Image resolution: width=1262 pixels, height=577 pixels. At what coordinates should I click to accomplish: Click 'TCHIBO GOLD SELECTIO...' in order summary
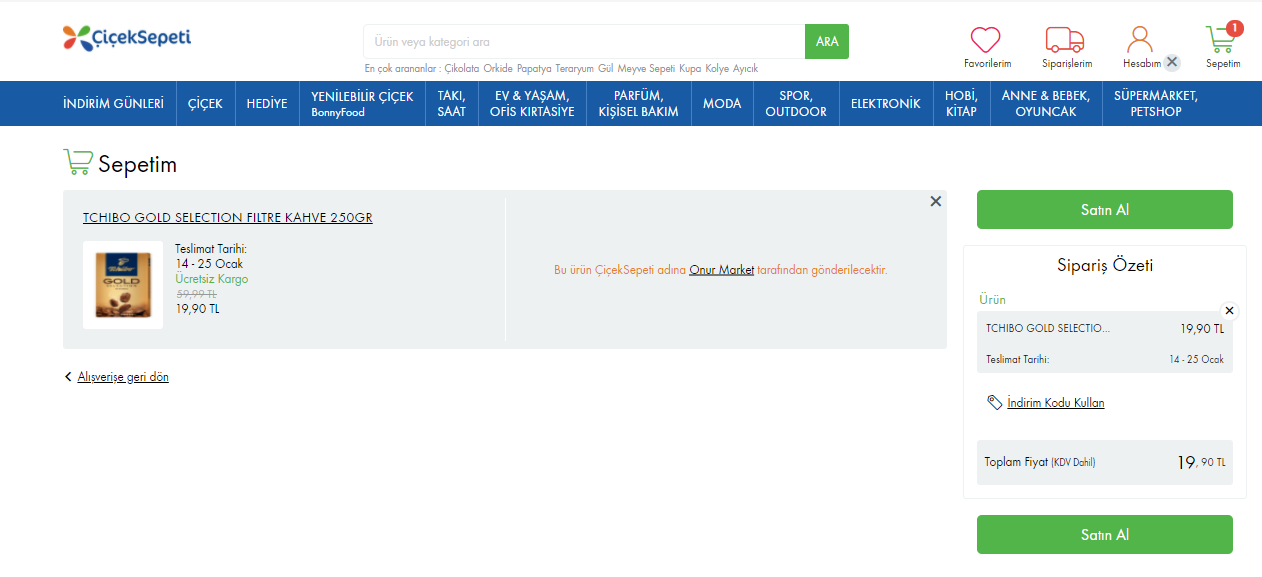pos(1048,328)
